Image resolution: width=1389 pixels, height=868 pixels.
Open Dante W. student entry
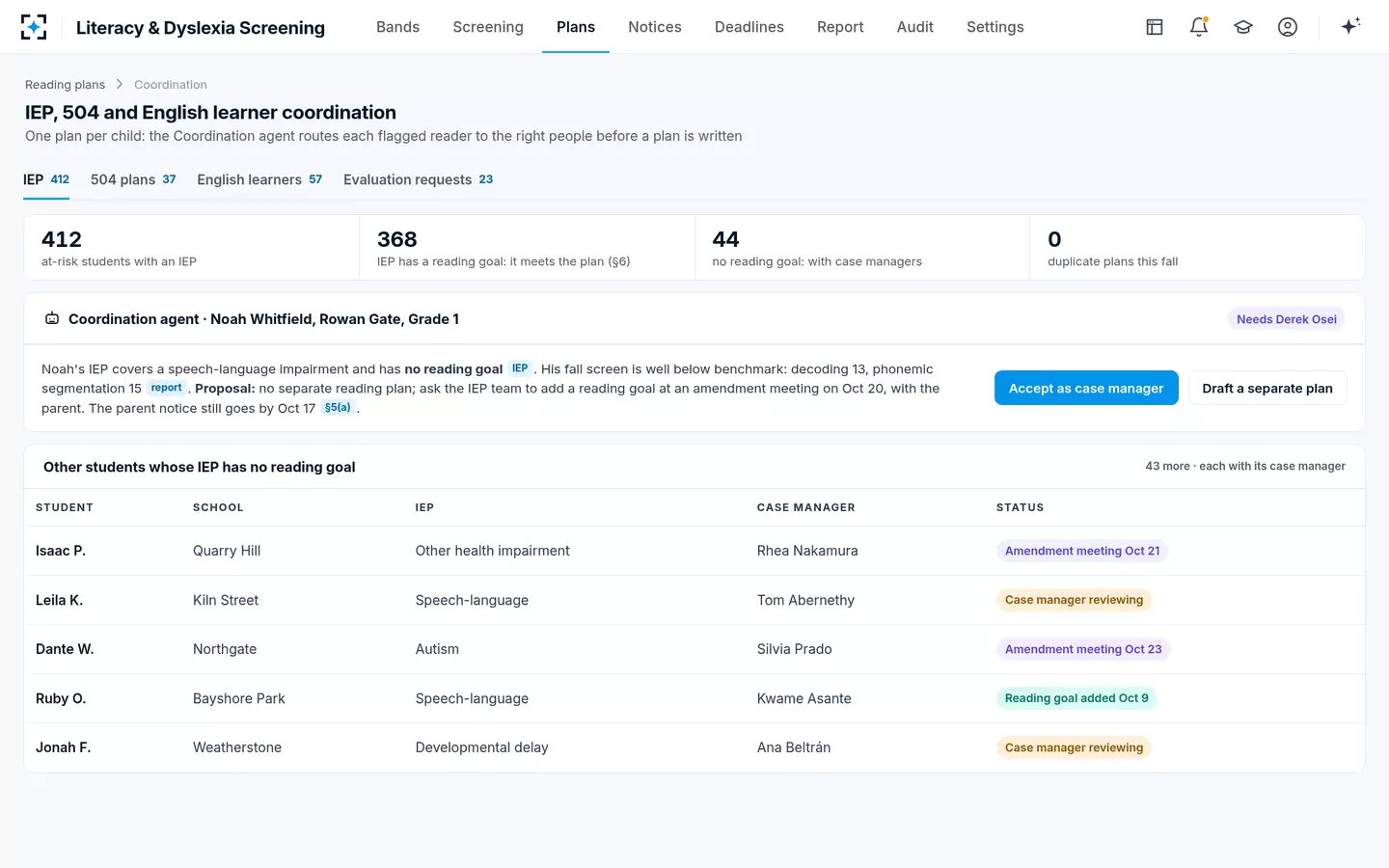(65, 649)
